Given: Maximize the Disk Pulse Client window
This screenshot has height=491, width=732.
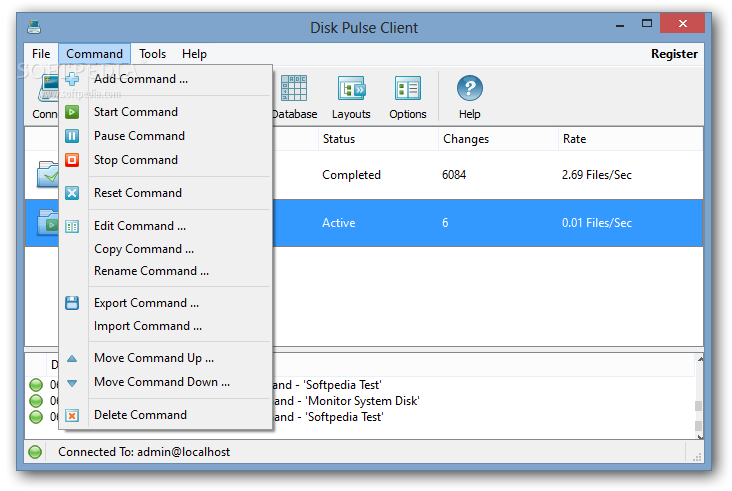Looking at the screenshot, I should coord(647,24).
